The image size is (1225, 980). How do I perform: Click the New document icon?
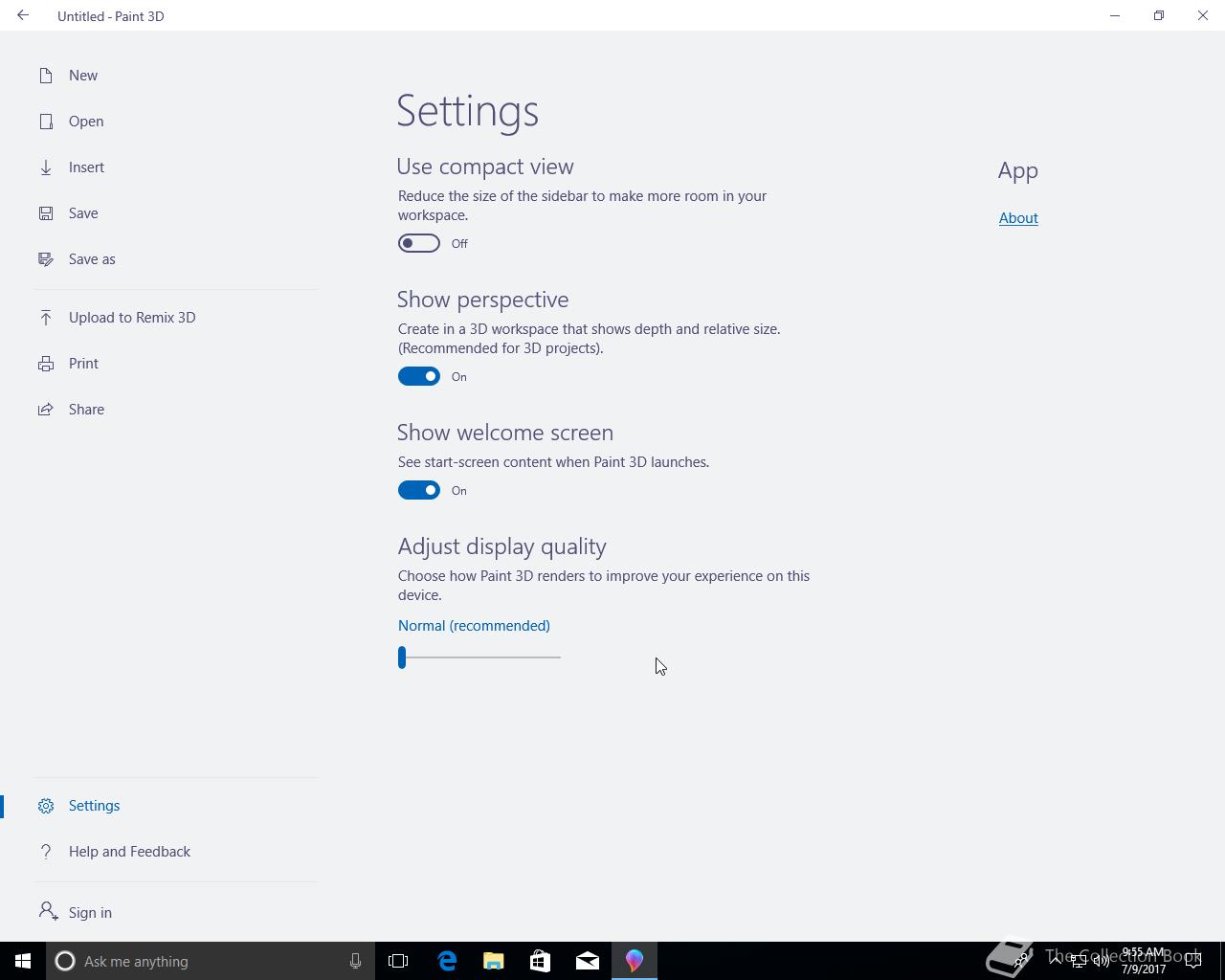click(46, 76)
